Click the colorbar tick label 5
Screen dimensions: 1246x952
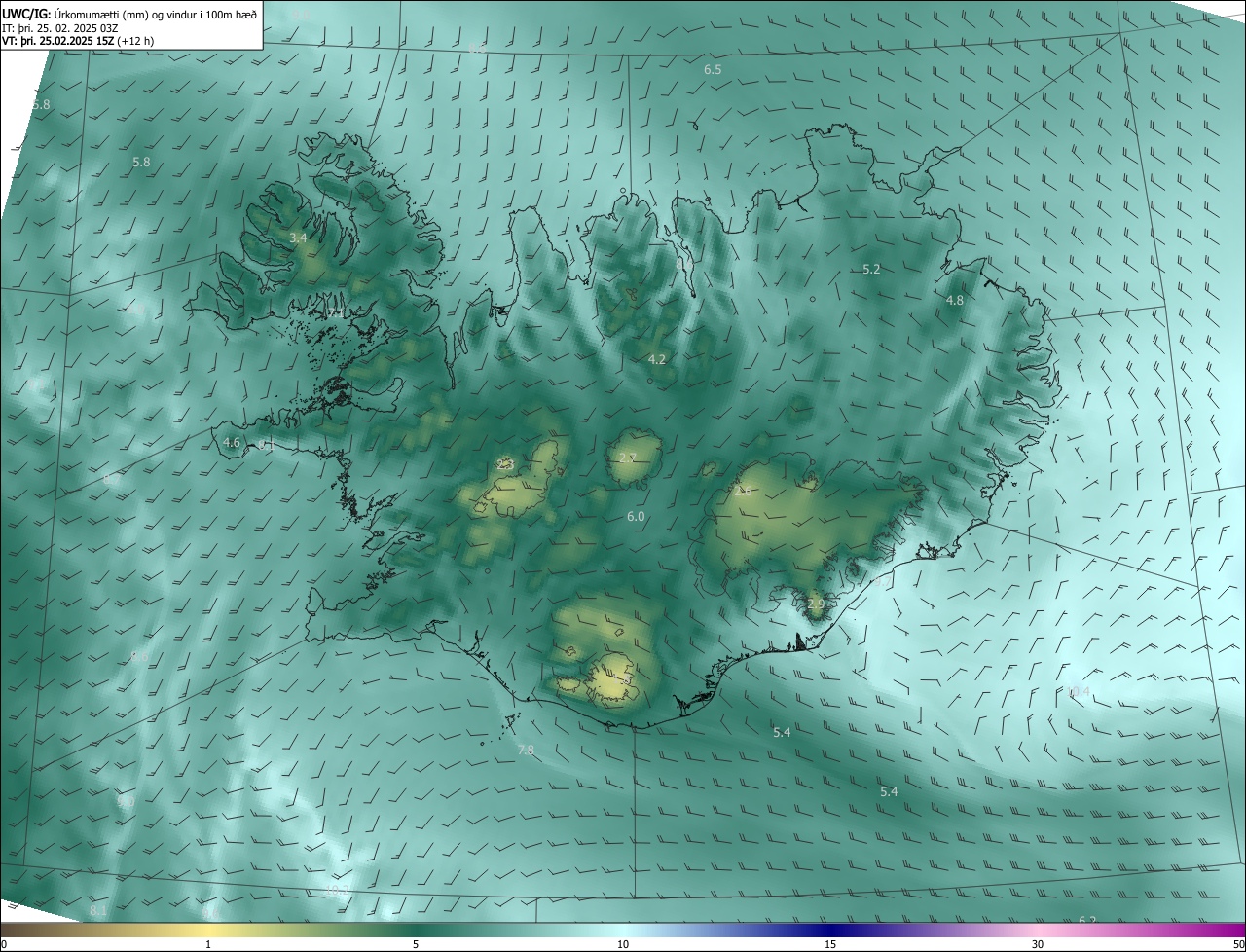[x=416, y=944]
